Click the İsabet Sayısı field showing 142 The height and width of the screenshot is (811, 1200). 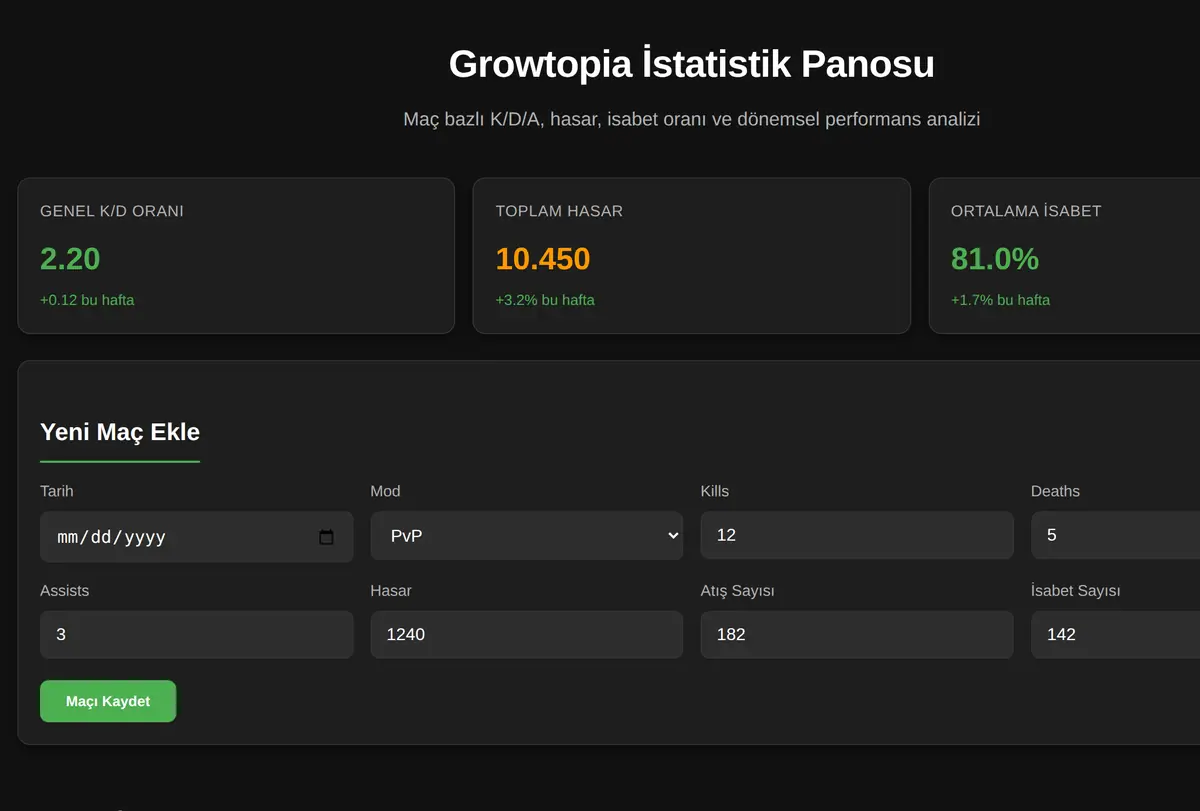click(x=1115, y=634)
